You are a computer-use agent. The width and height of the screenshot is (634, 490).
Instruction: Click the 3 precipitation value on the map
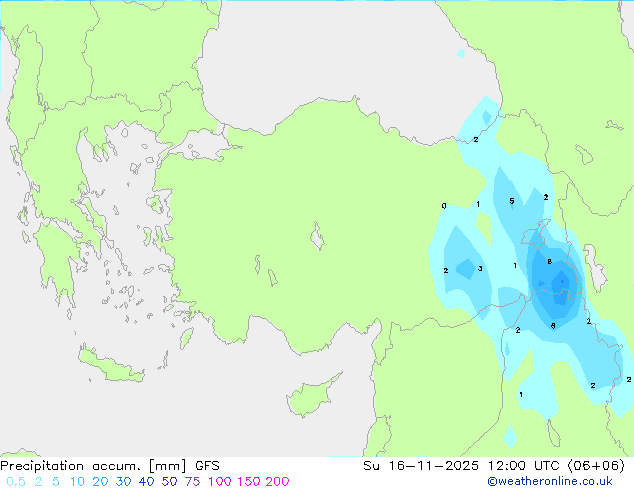[x=480, y=268]
